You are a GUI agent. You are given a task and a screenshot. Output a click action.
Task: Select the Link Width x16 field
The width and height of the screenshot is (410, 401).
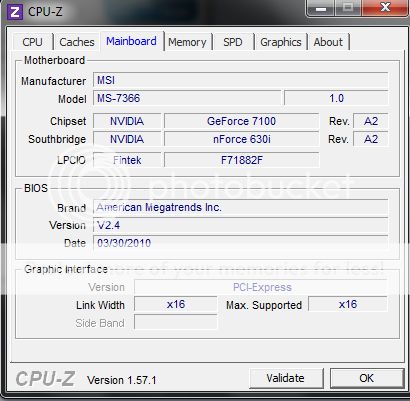click(176, 304)
